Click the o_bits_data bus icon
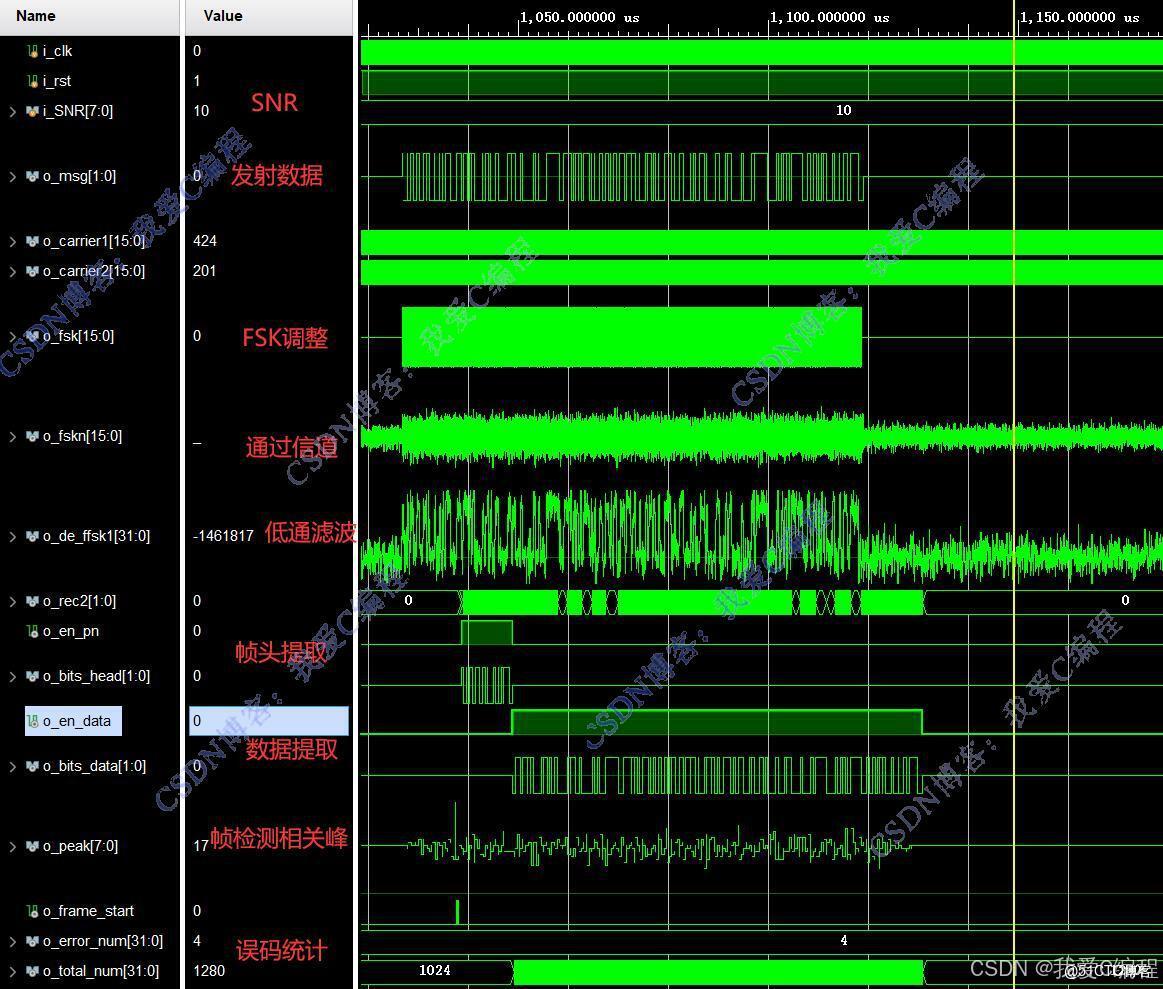1163x989 pixels. pos(33,766)
